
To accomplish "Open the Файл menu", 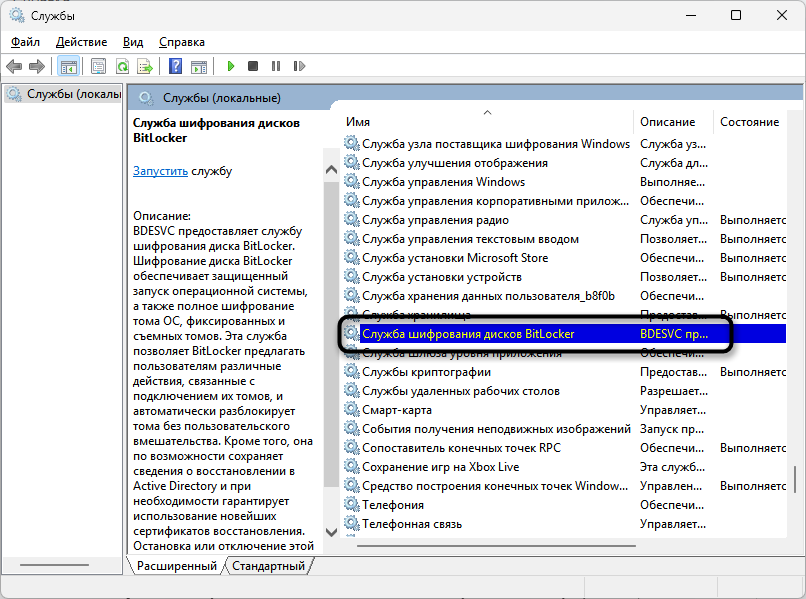I will [26, 42].
